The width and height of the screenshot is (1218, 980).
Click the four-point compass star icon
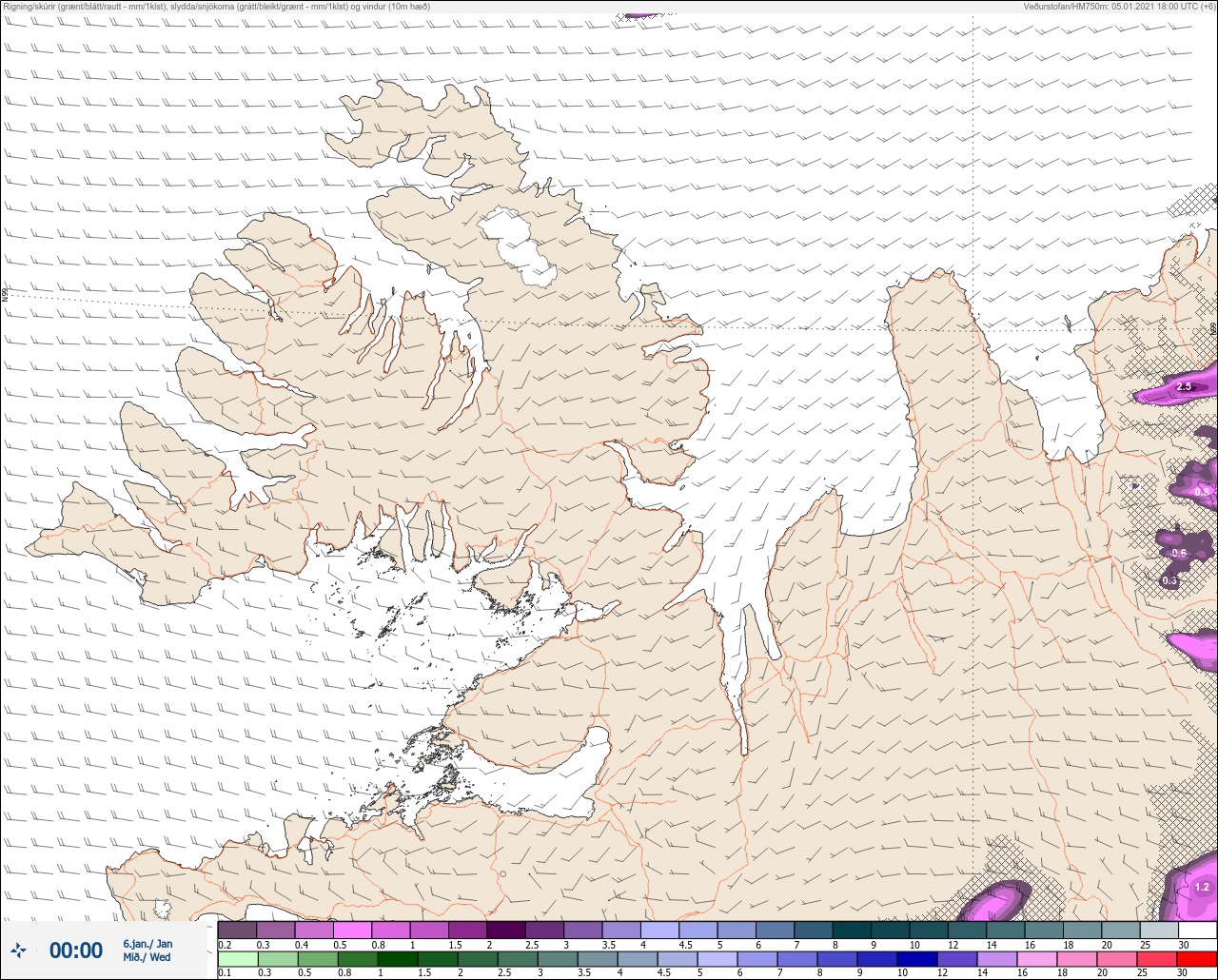click(x=18, y=950)
